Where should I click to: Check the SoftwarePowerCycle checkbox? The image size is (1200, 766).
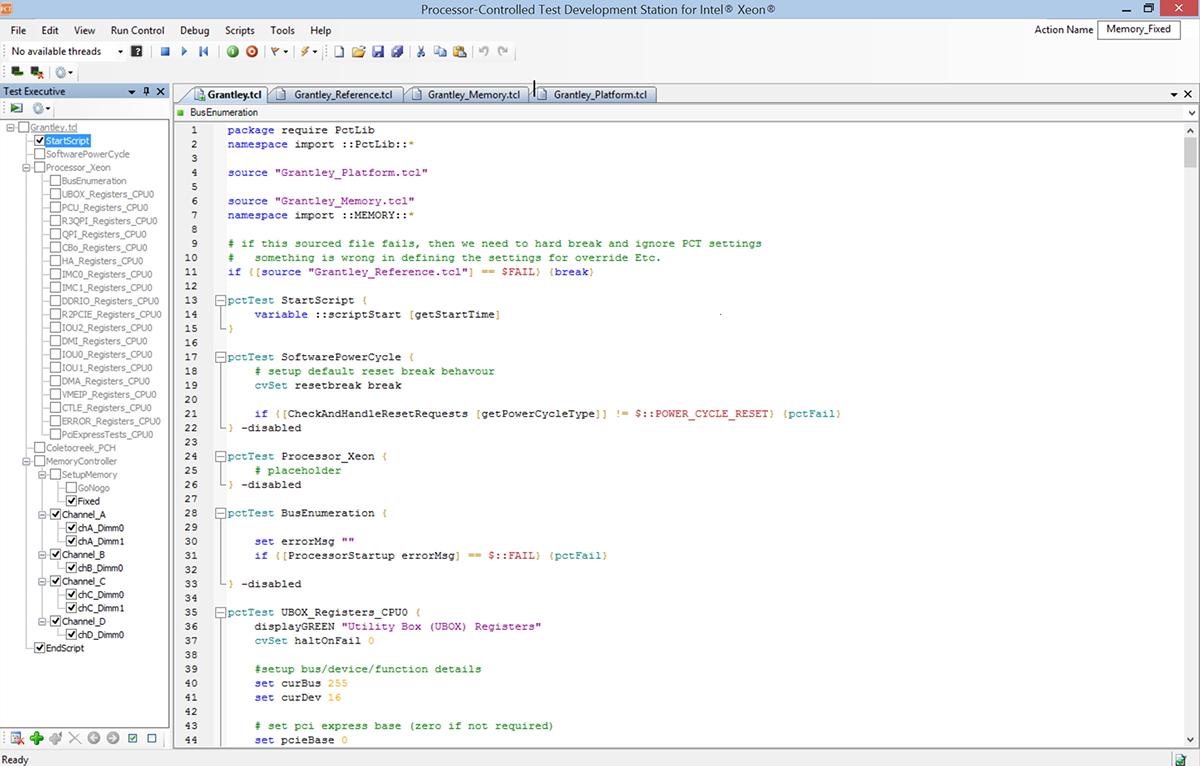(x=40, y=154)
